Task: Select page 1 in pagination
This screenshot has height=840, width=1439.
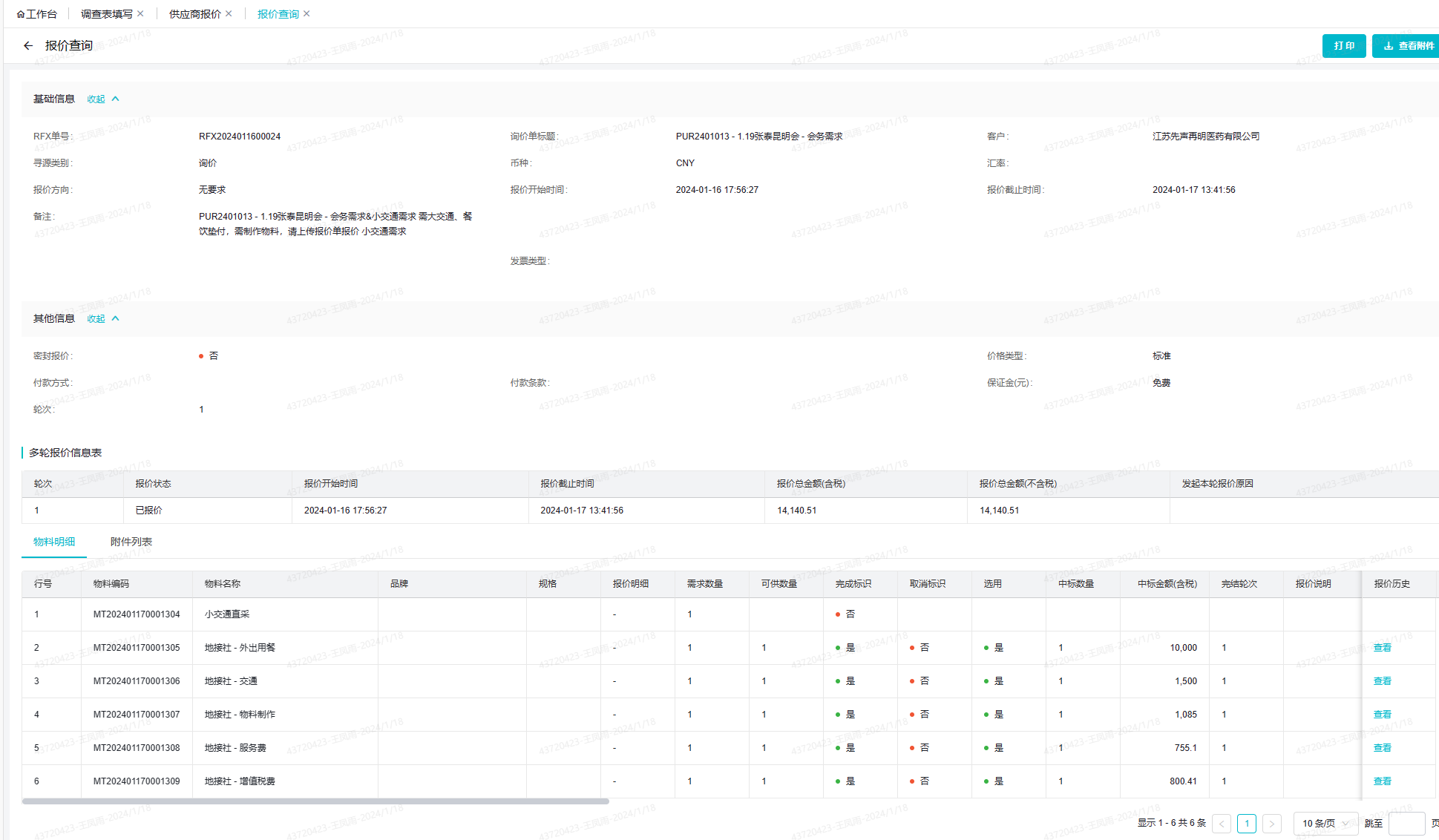Action: tap(1247, 824)
